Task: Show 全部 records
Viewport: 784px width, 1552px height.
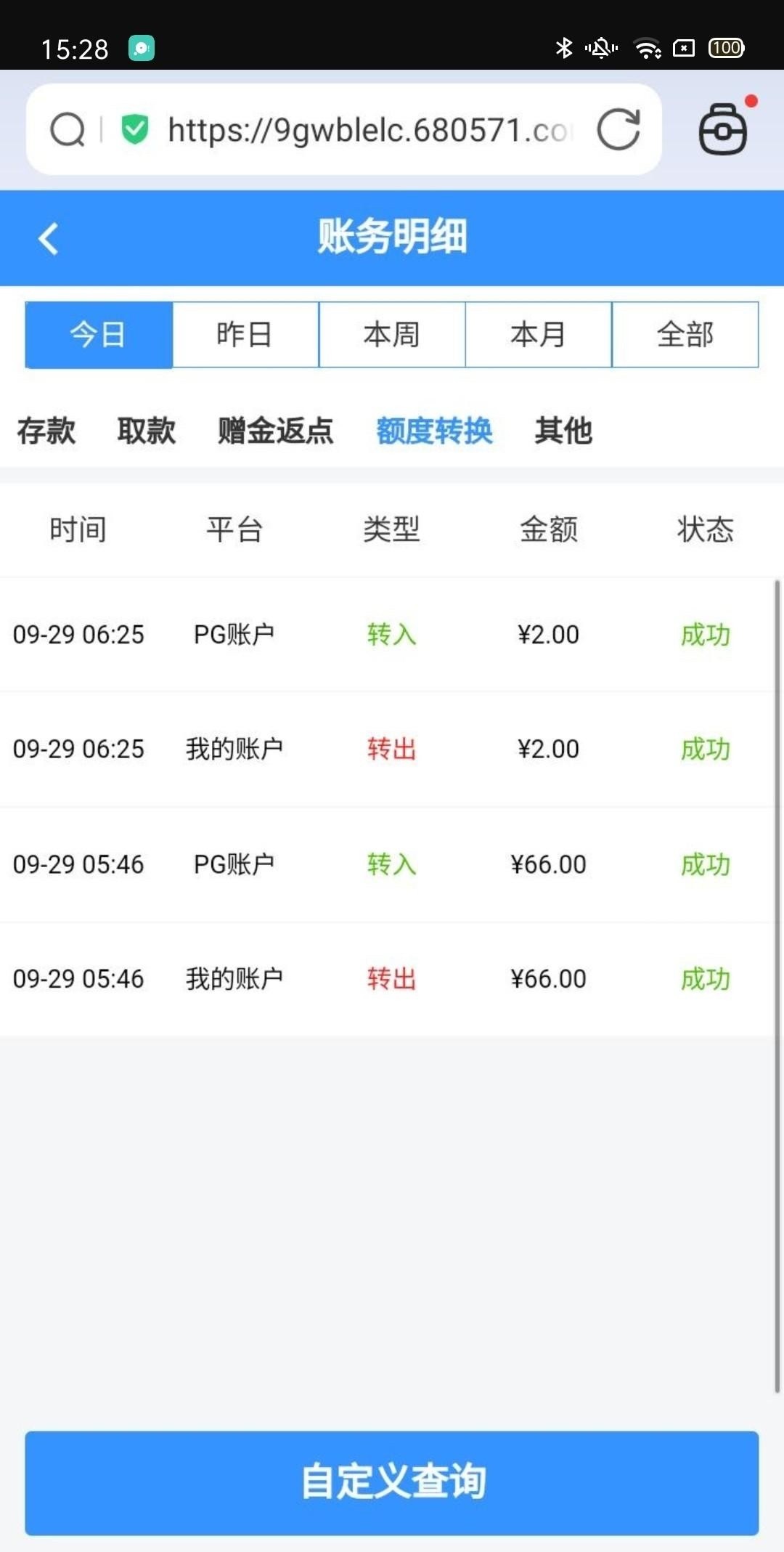Action: tap(685, 335)
